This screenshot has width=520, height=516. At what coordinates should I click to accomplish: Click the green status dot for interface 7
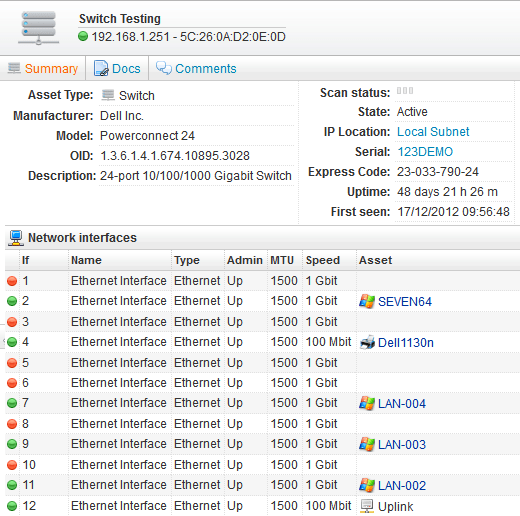pyautogui.click(x=12, y=403)
